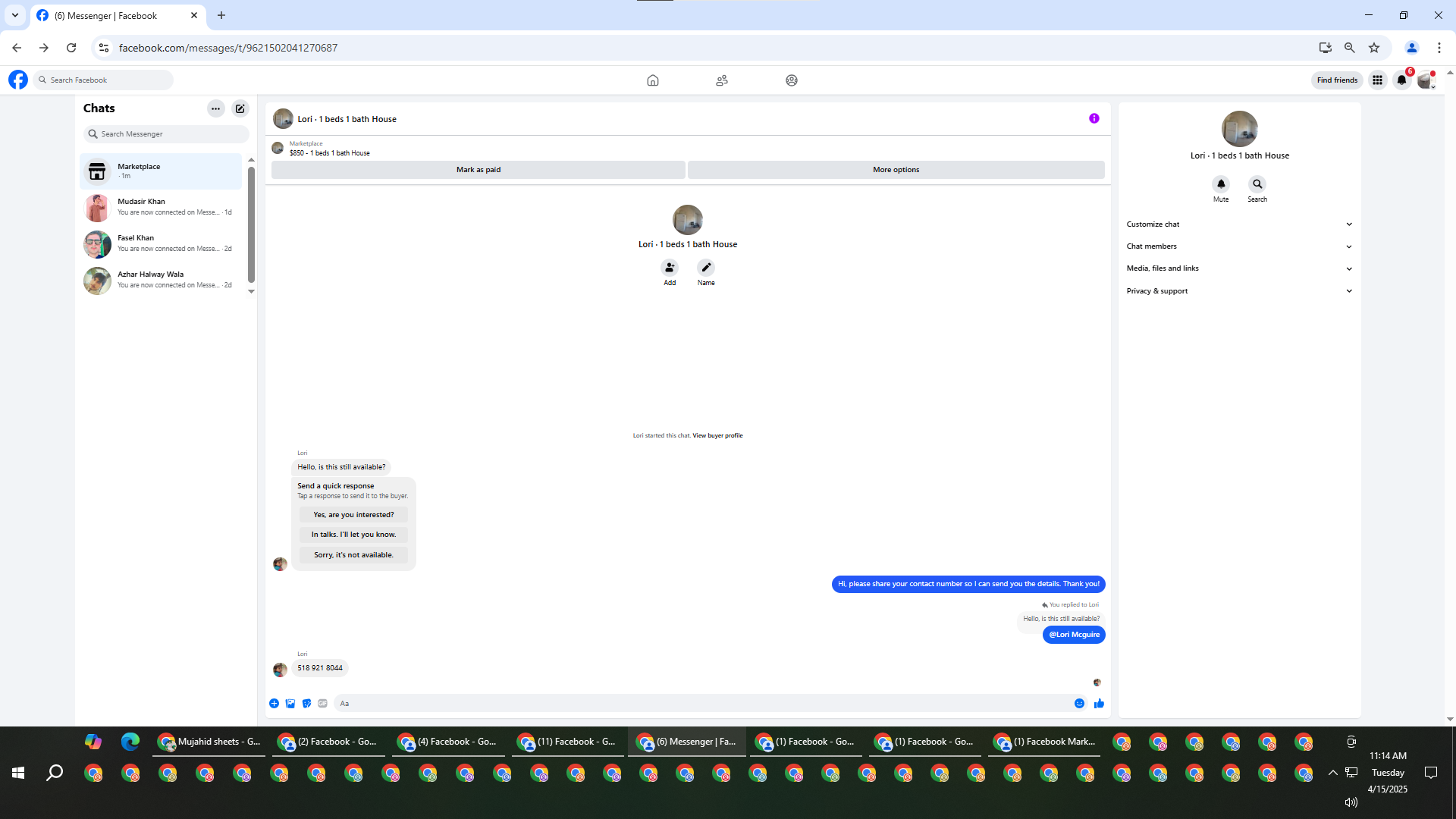Choose a sticker in composer
Image resolution: width=1456 pixels, height=819 pixels.
point(306,704)
